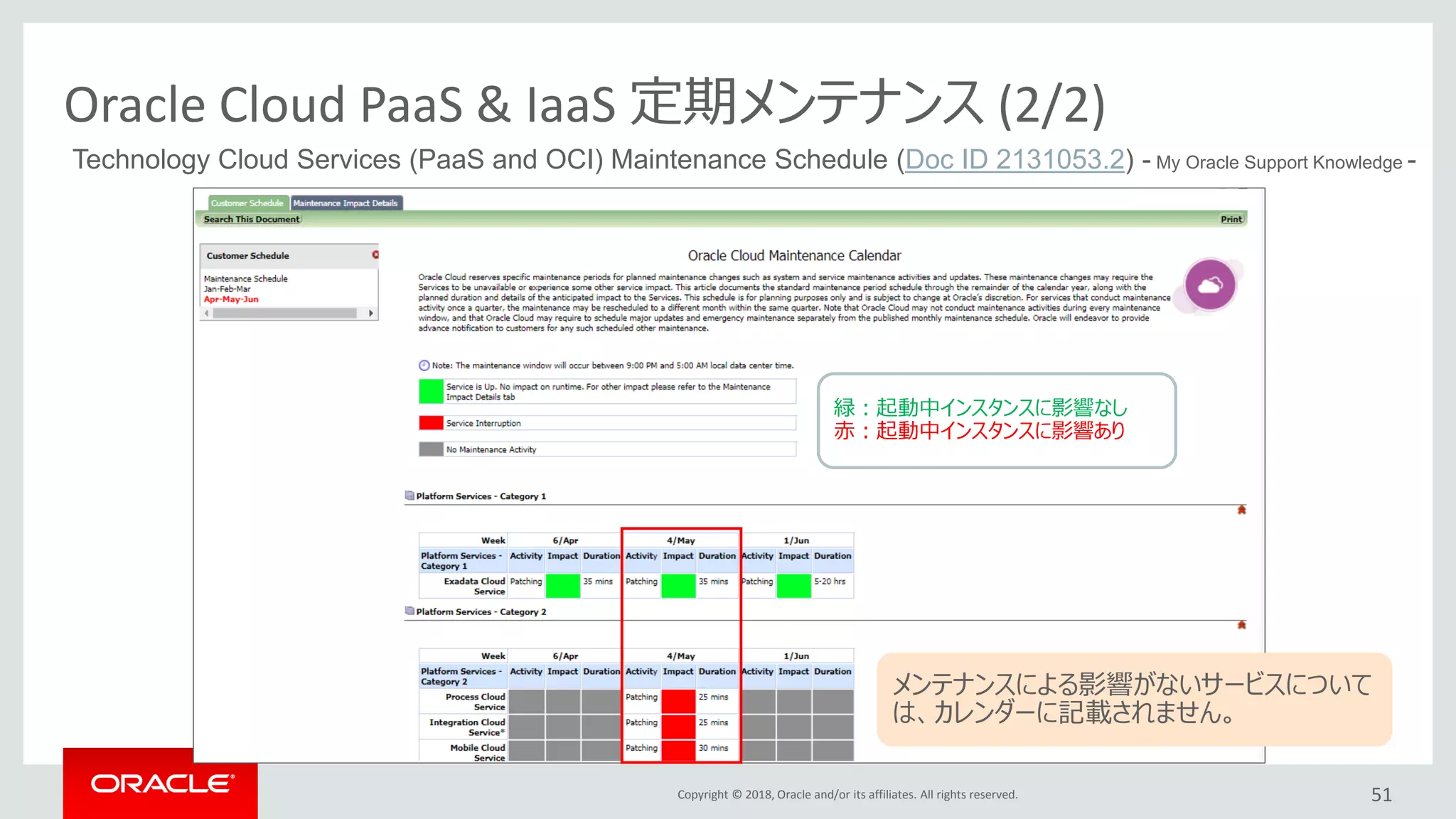Click the 4/May week header in Category 1
The image size is (1456, 819).
pyautogui.click(x=680, y=540)
